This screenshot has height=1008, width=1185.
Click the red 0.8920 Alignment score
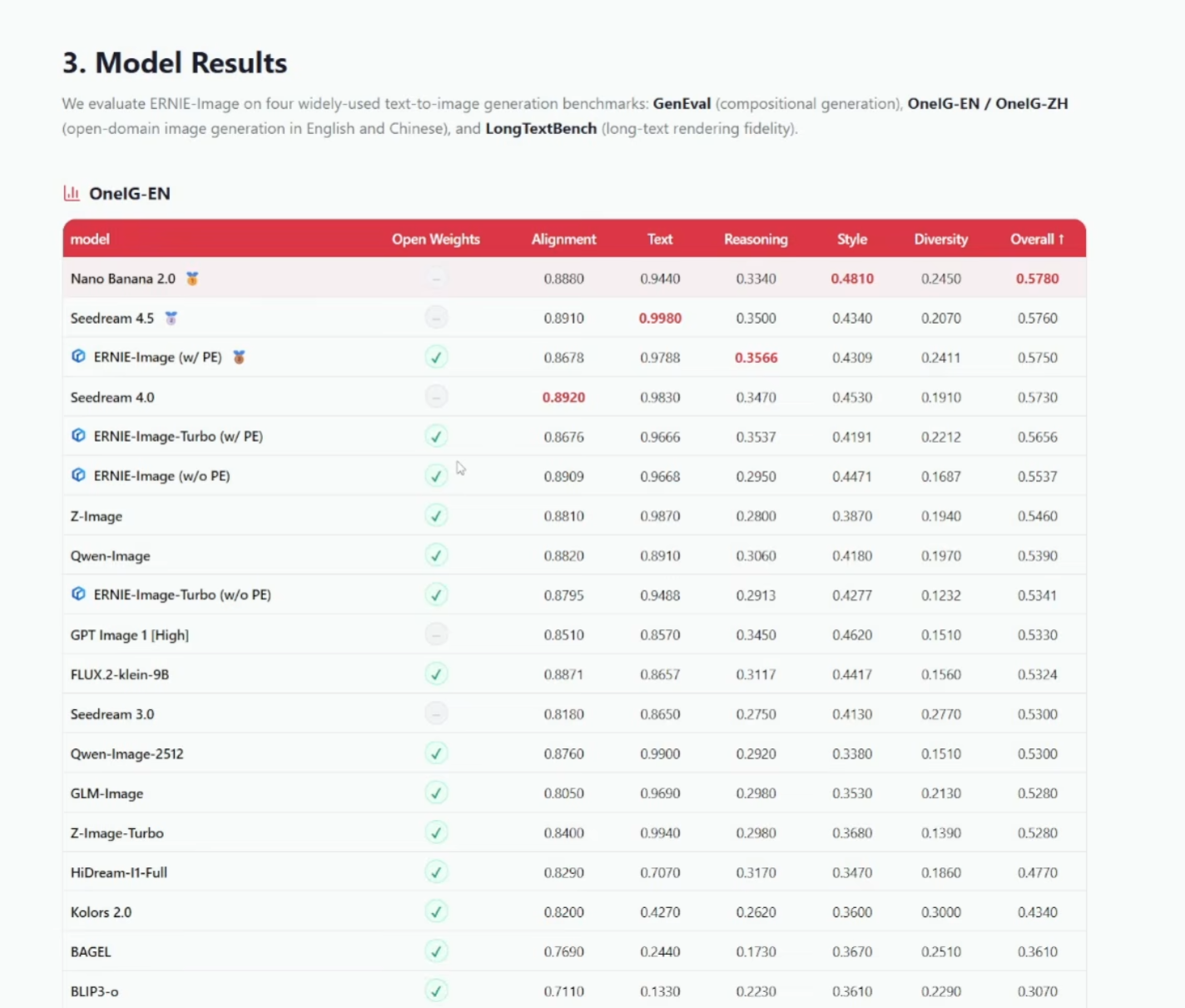click(563, 398)
